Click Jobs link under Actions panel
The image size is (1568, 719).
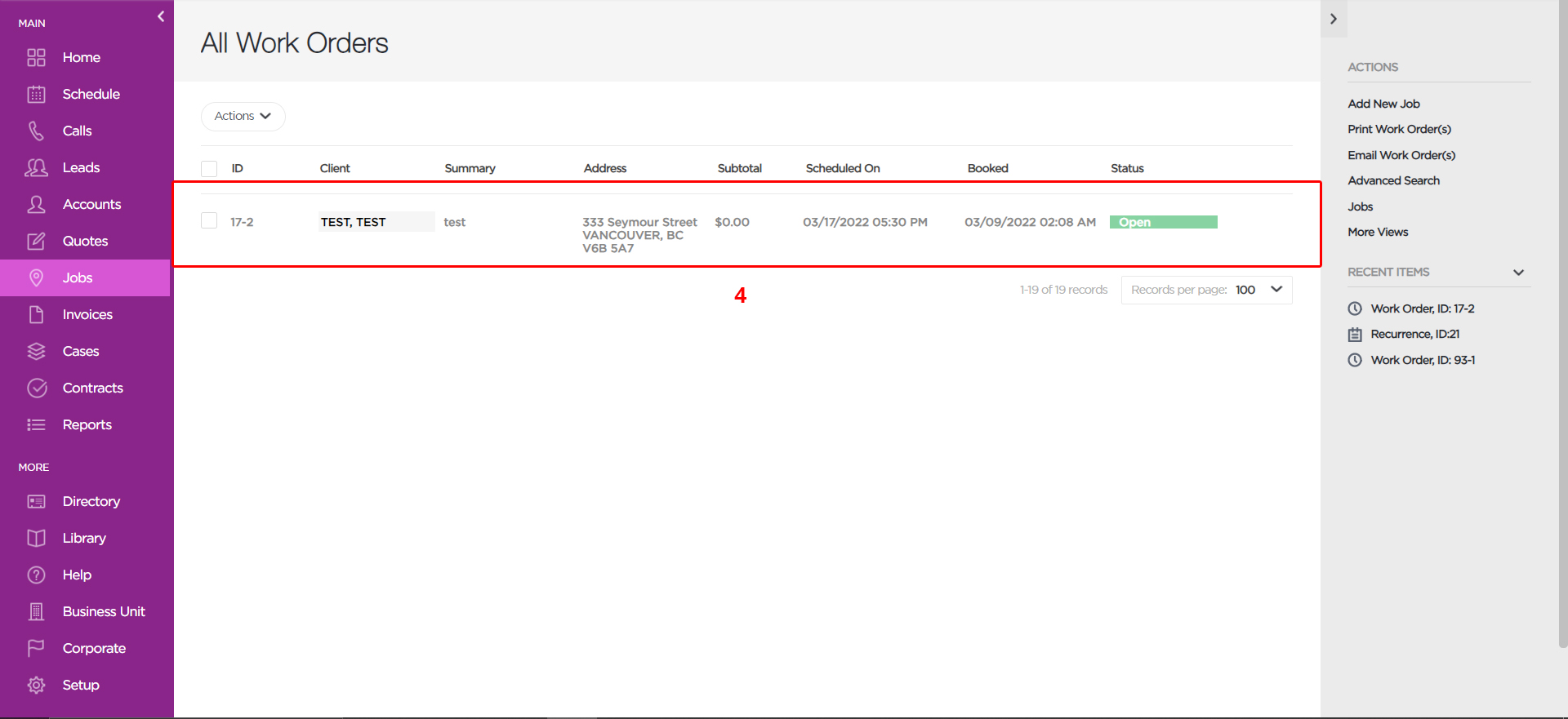pyautogui.click(x=1360, y=206)
